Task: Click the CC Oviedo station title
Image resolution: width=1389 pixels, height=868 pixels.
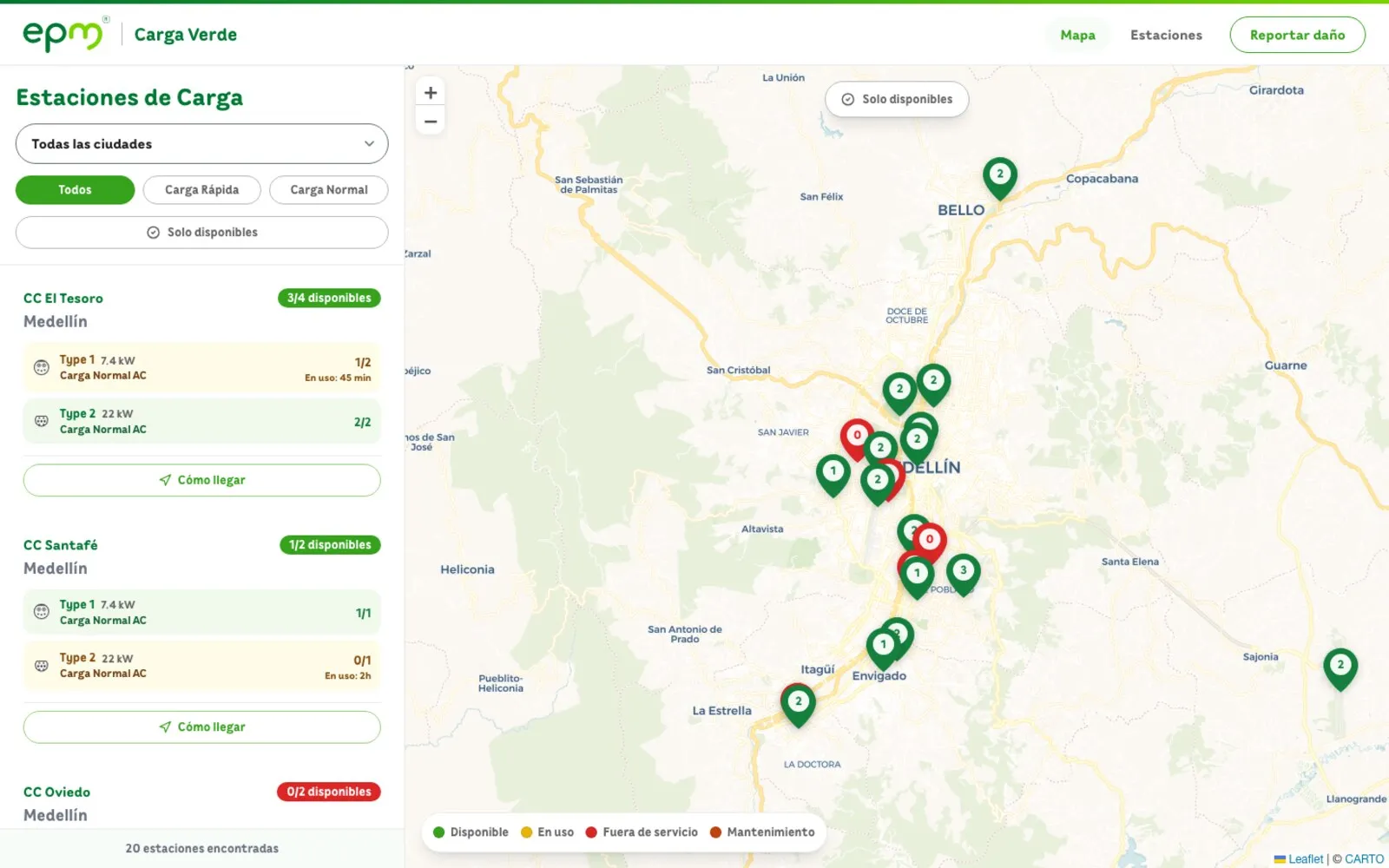Action: coord(56,792)
